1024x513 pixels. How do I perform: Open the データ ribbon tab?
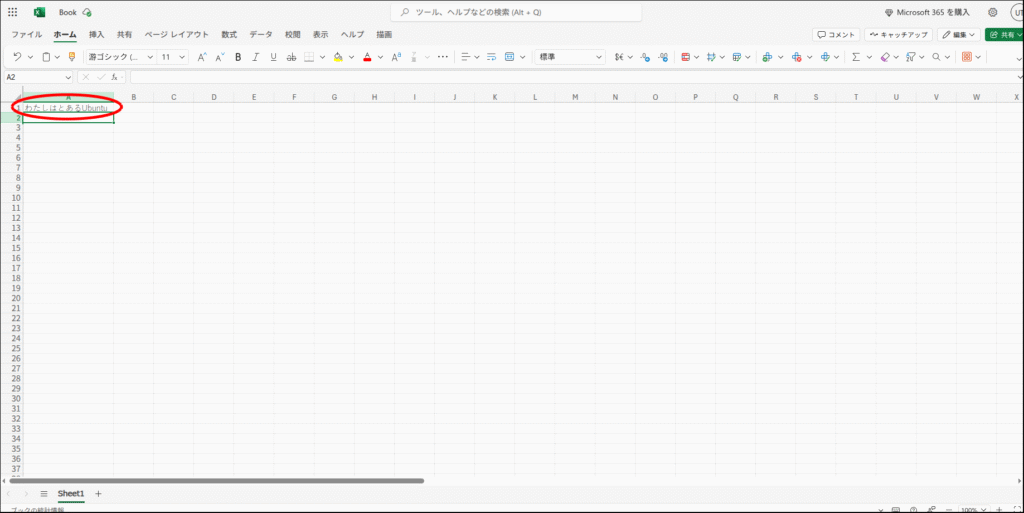tap(260, 34)
